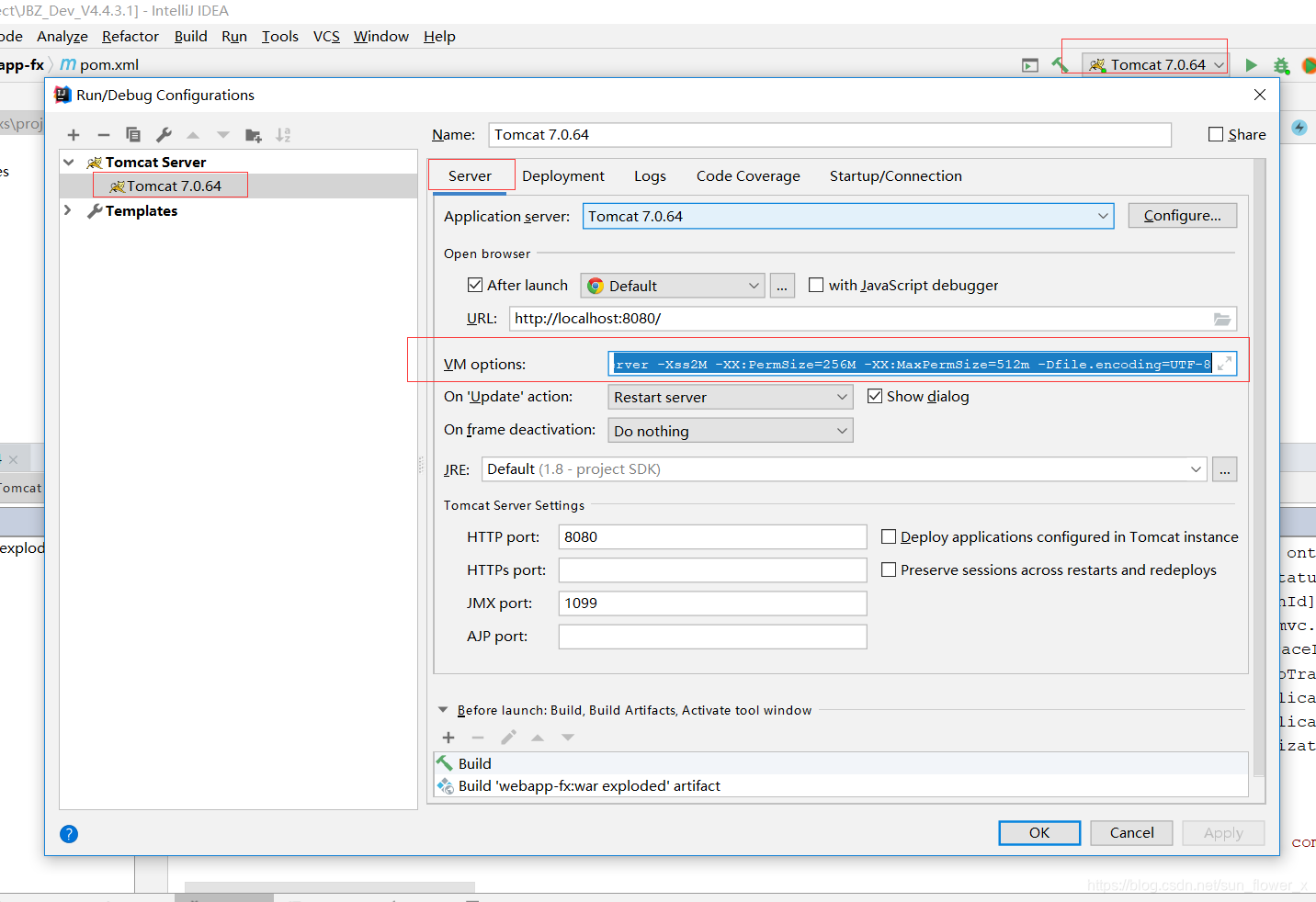This screenshot has width=1316, height=902.
Task: Move before-launch task down arrow
Action: (568, 738)
